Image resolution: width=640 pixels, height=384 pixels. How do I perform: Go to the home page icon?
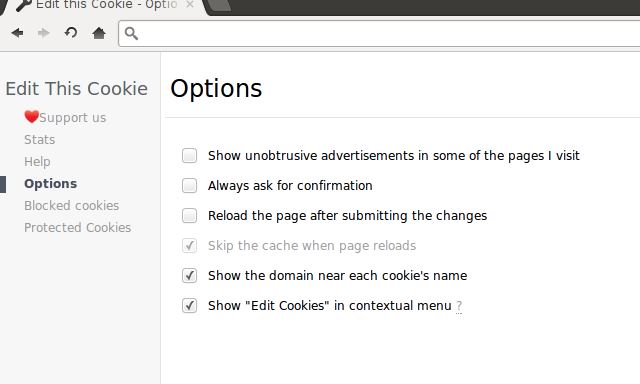[99, 33]
